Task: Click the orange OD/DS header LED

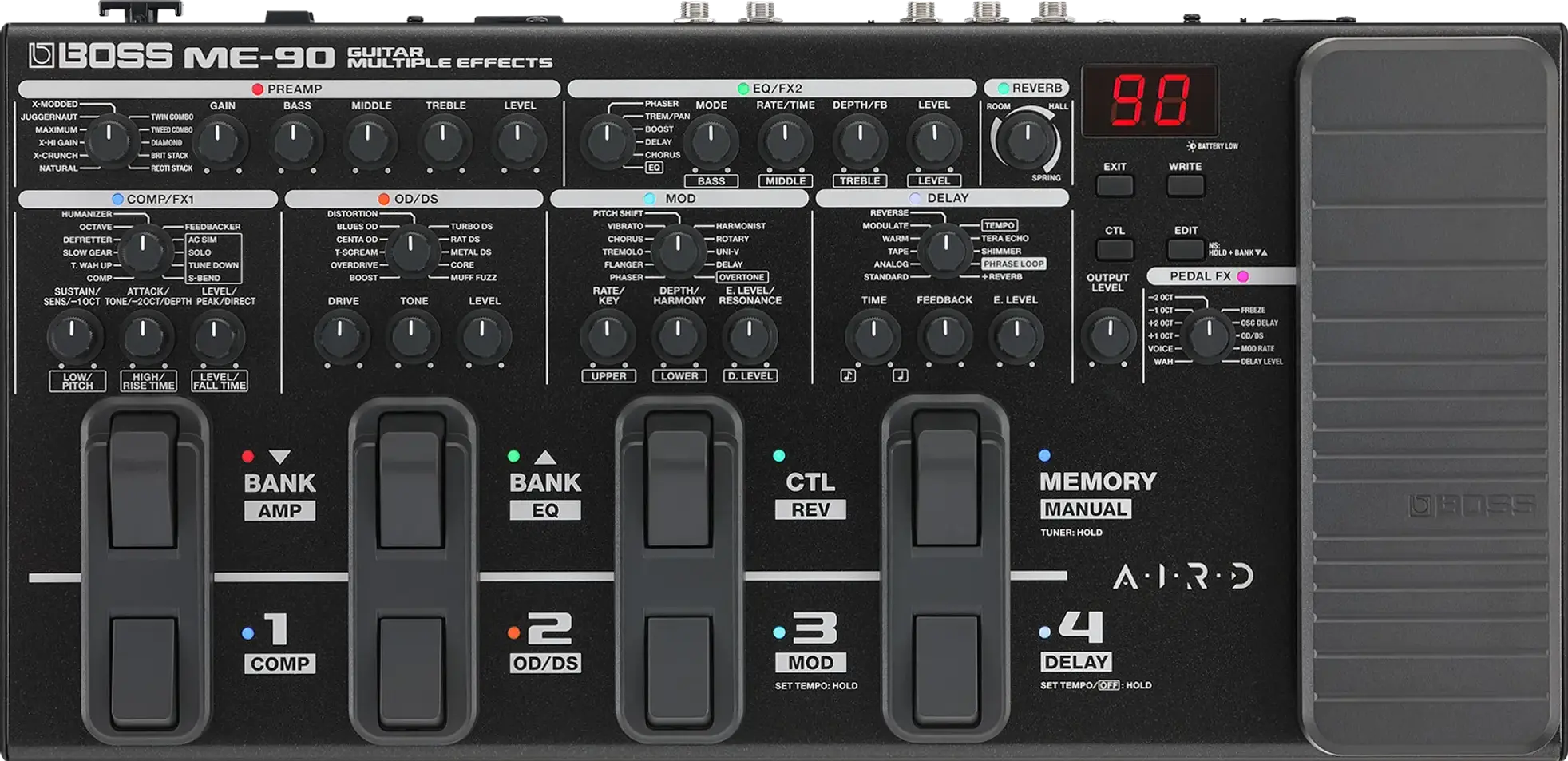Action: tap(384, 199)
